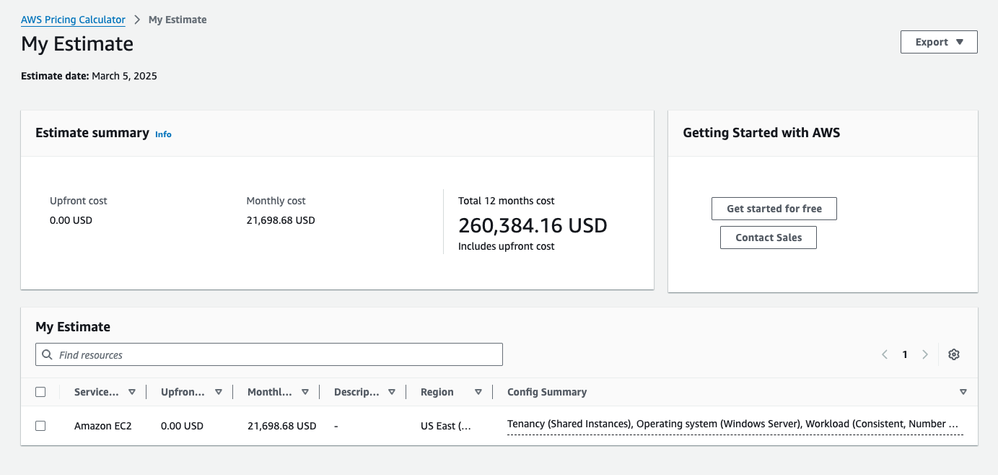The width and height of the screenshot is (998, 475).
Task: Sort table by Service column arrow
Action: 132,392
